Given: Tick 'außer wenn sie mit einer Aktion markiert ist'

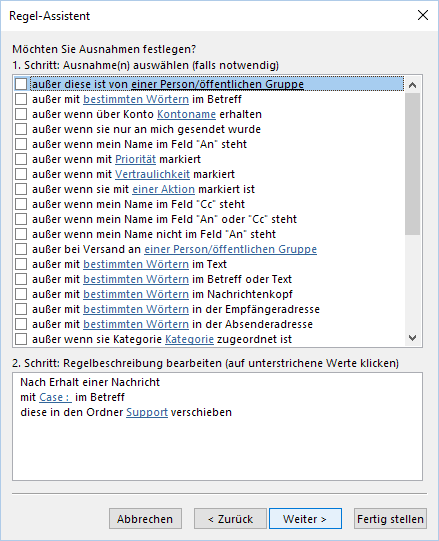Looking at the screenshot, I should pos(21,189).
